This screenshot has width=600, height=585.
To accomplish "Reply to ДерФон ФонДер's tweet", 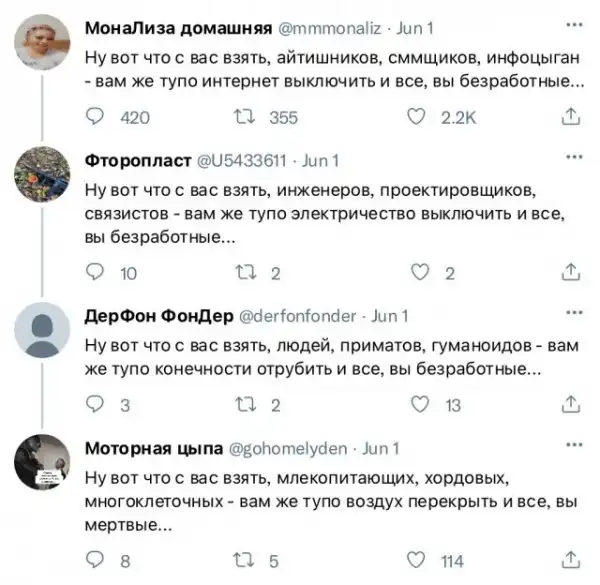I will [94, 404].
